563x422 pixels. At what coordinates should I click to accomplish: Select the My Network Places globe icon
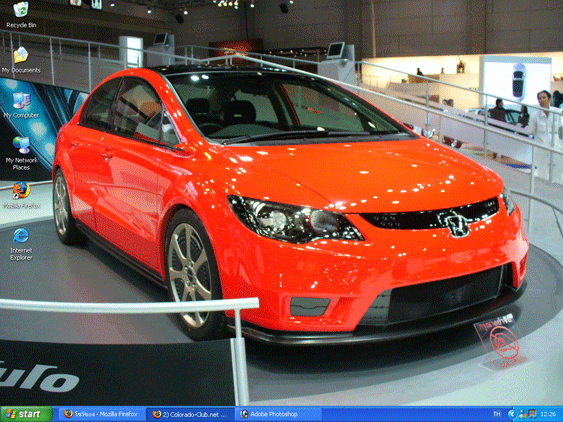tap(21, 145)
